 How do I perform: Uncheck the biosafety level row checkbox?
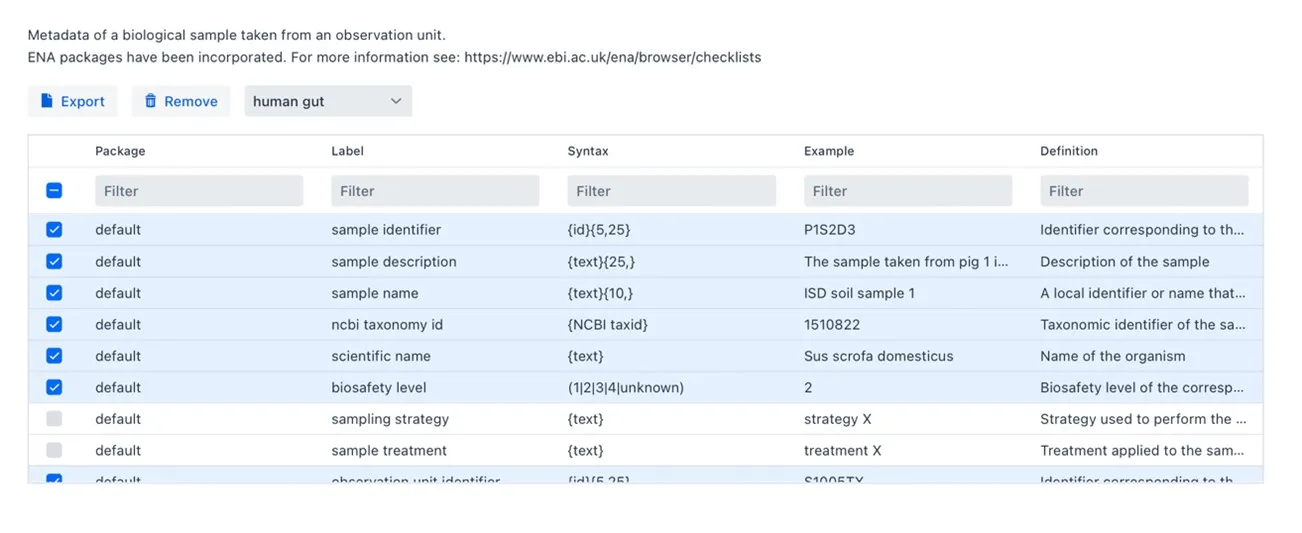click(54, 387)
